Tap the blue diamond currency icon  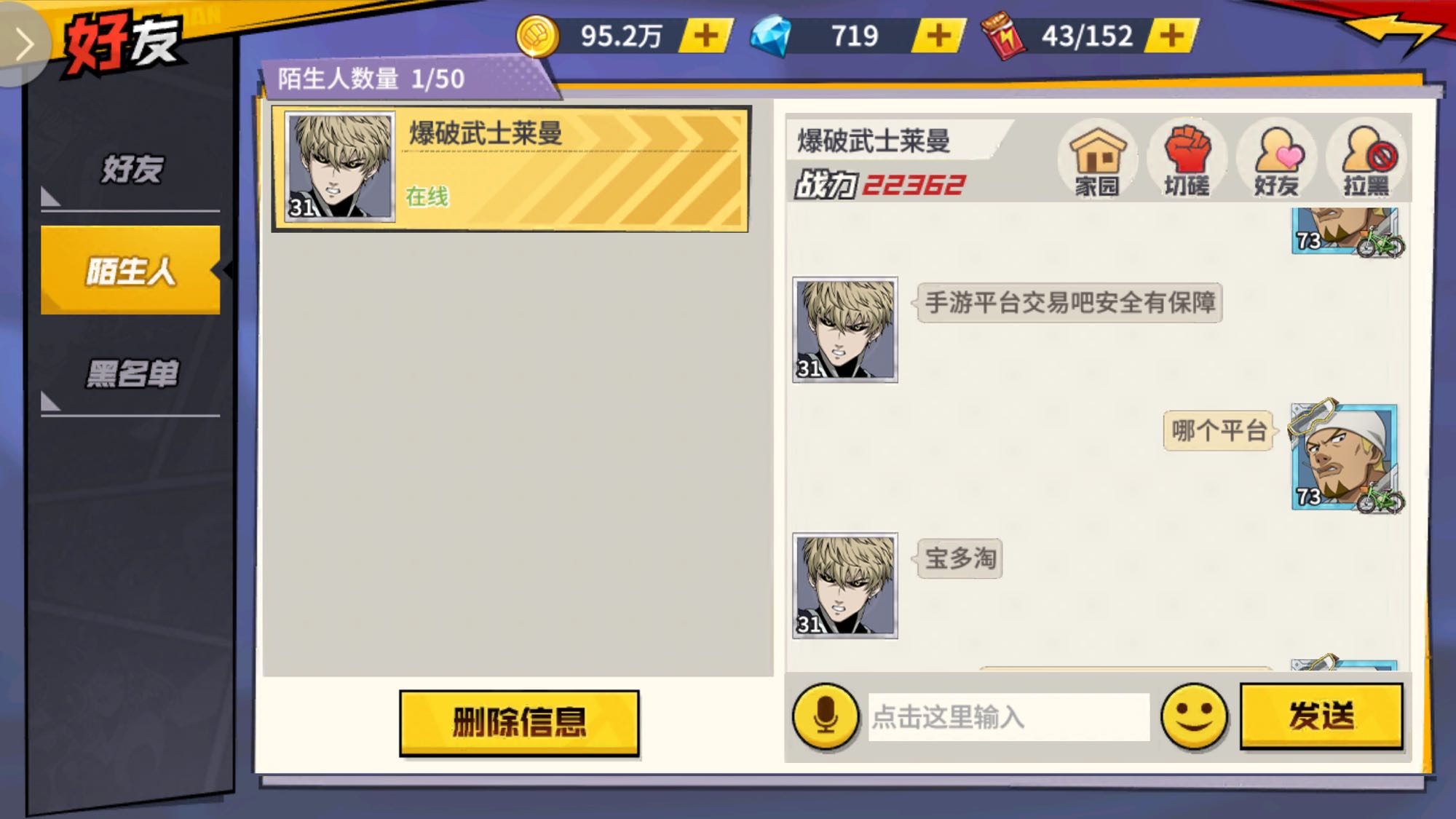coord(771,36)
